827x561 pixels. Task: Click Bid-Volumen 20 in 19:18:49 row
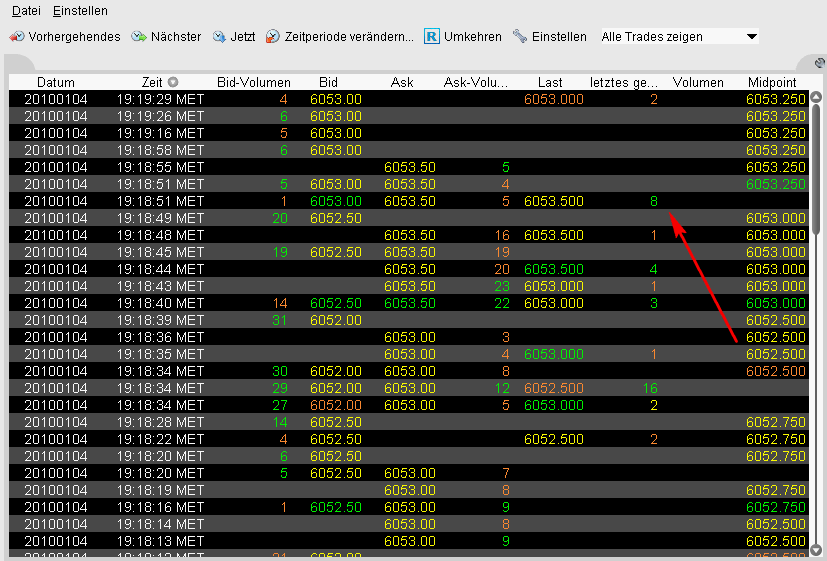click(x=280, y=218)
